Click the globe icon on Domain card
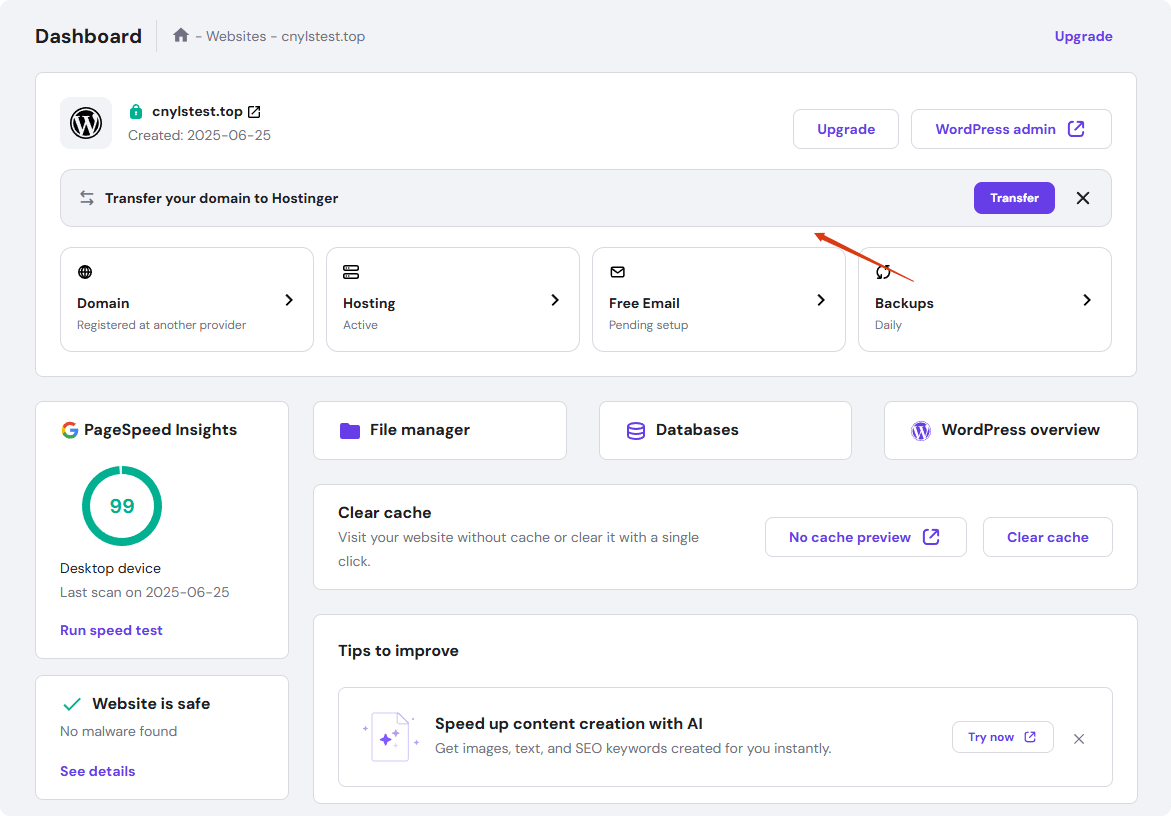The height and width of the screenshot is (816, 1171). point(85,272)
